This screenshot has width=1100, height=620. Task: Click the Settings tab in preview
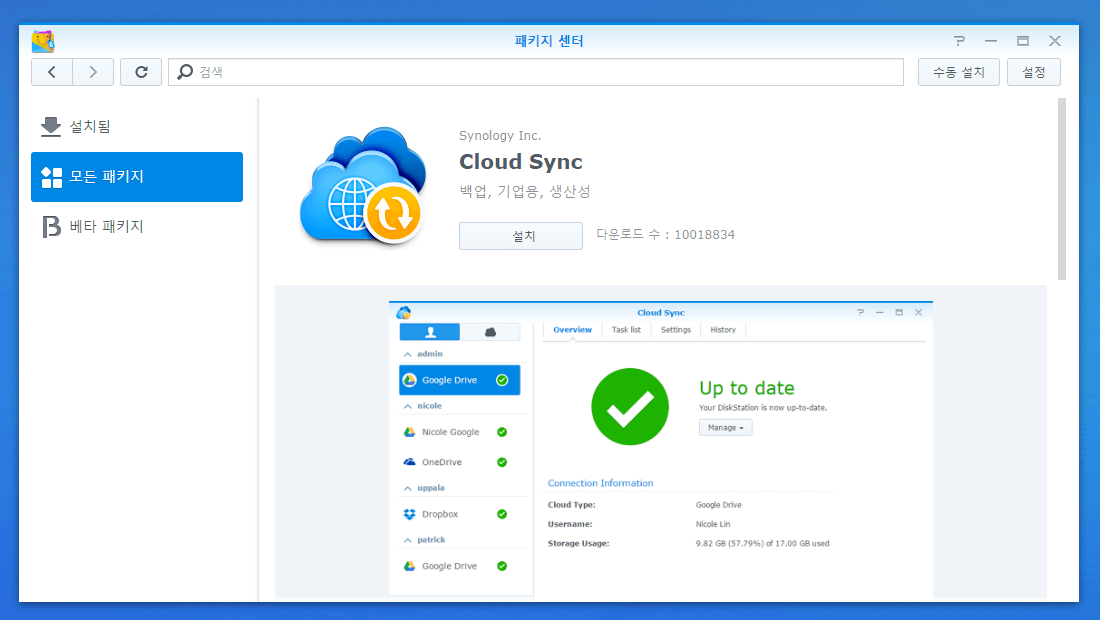pyautogui.click(x=676, y=330)
